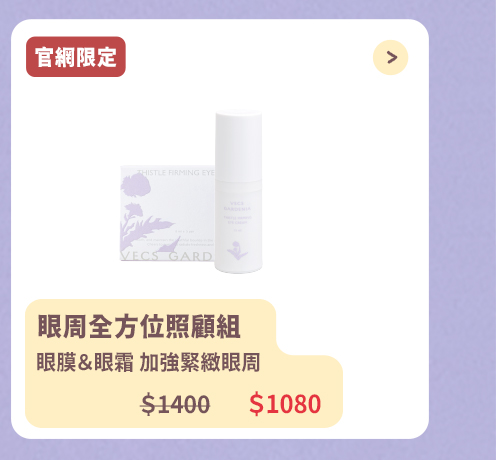
Task: Click the 官網限定 red badge
Action: [76, 57]
